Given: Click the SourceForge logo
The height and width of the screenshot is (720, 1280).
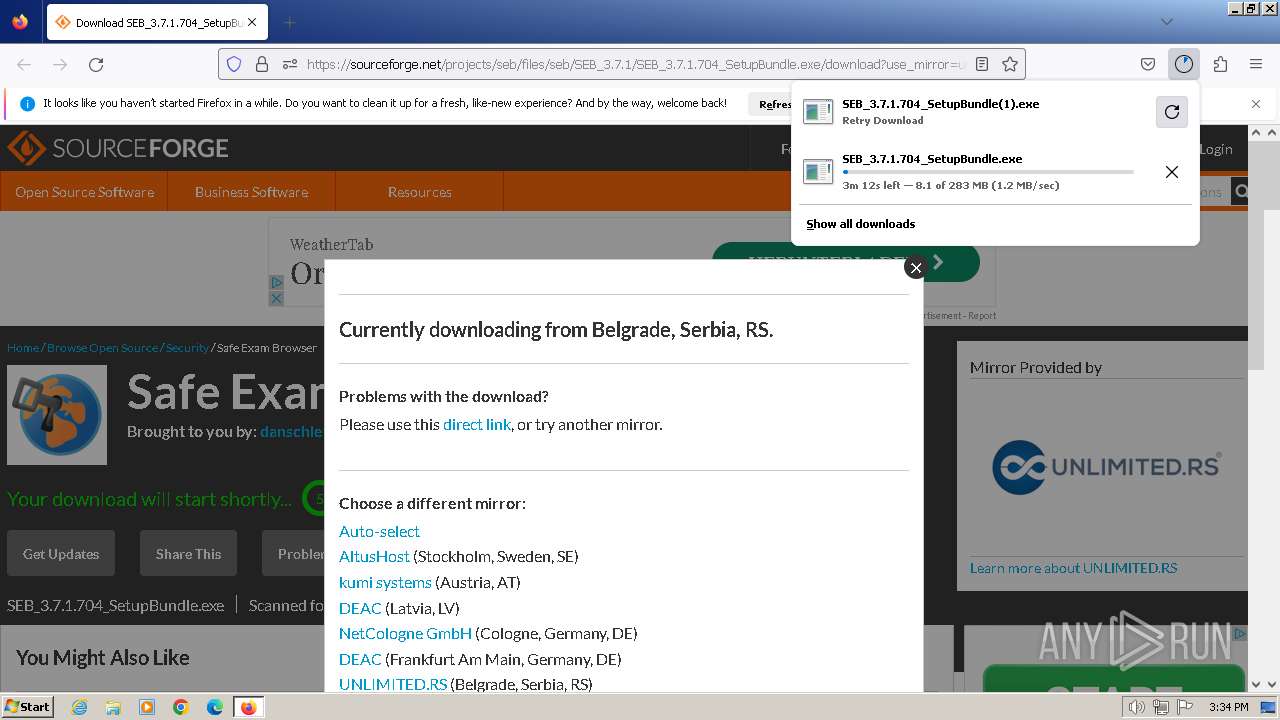Looking at the screenshot, I should [118, 149].
